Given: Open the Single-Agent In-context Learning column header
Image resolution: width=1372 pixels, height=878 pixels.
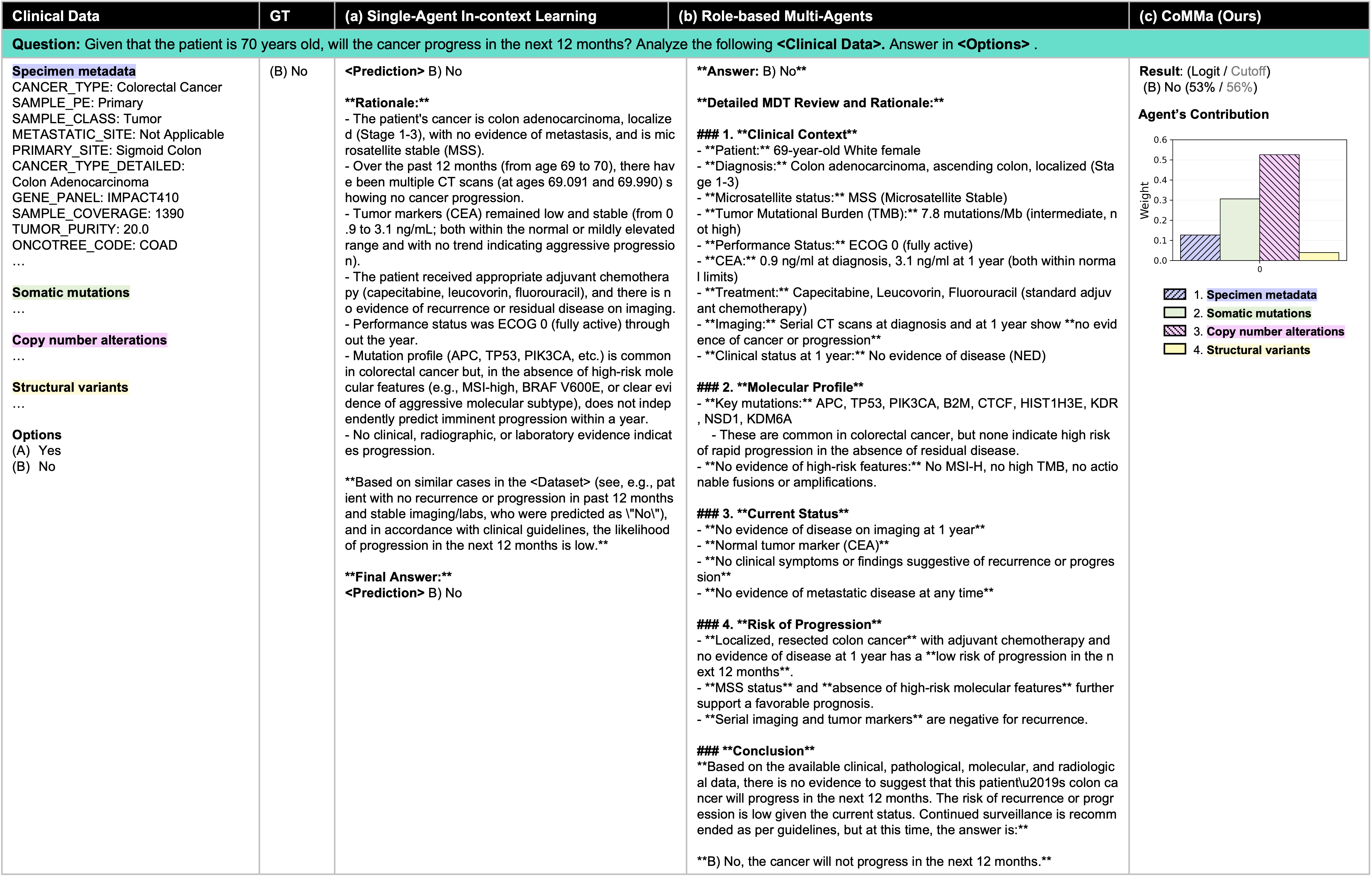Looking at the screenshot, I should pyautogui.click(x=470, y=16).
